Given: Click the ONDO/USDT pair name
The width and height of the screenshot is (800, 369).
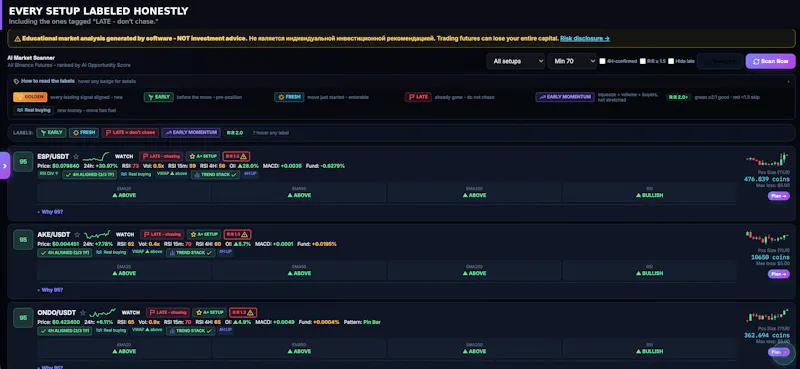Looking at the screenshot, I should pos(57,312).
